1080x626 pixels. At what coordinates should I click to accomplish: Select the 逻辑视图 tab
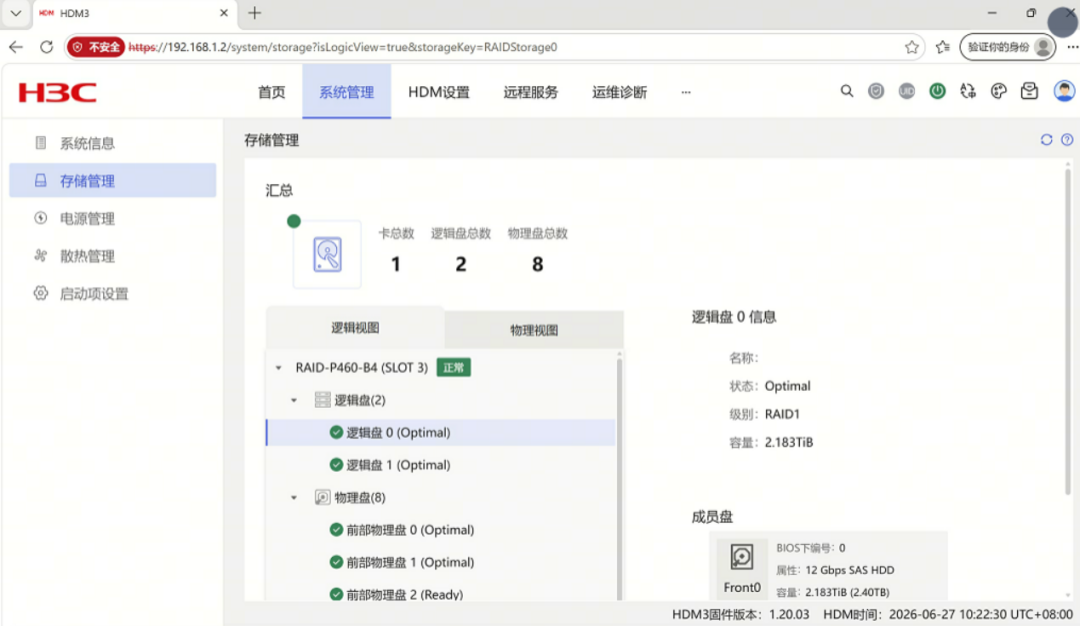click(355, 328)
